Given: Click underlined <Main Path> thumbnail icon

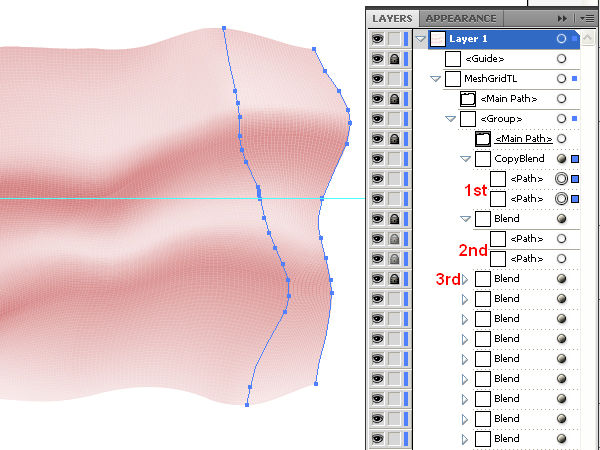Looking at the screenshot, I should click(483, 139).
